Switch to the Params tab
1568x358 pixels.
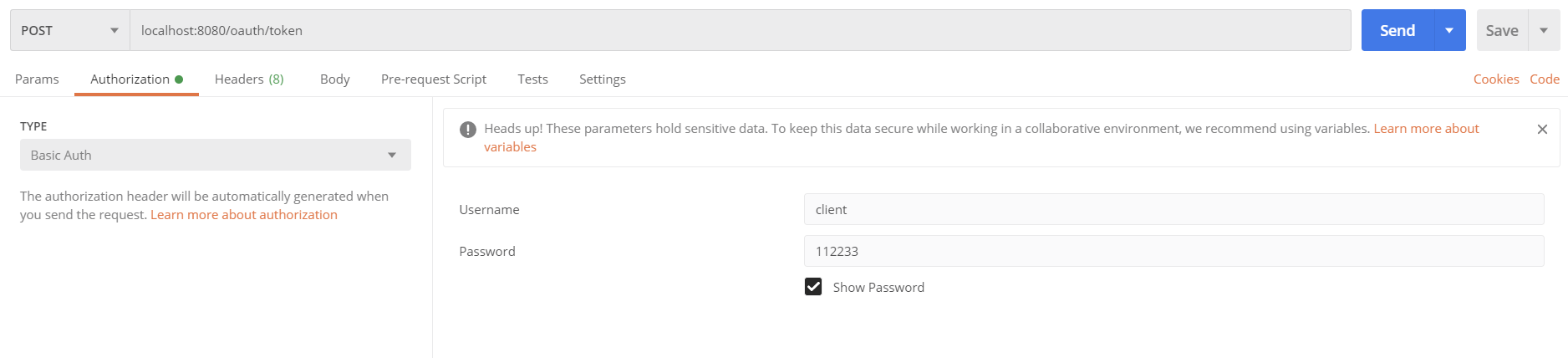[37, 79]
